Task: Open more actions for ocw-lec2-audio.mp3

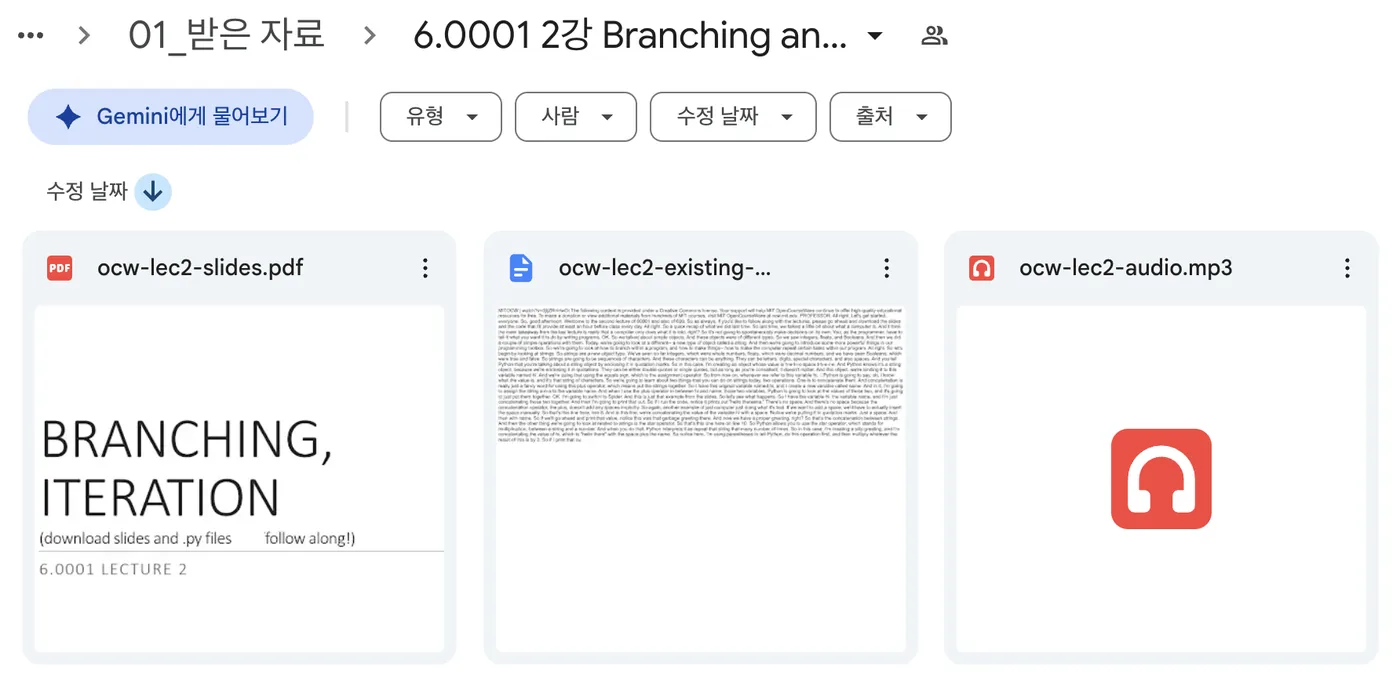Action: point(1347,268)
